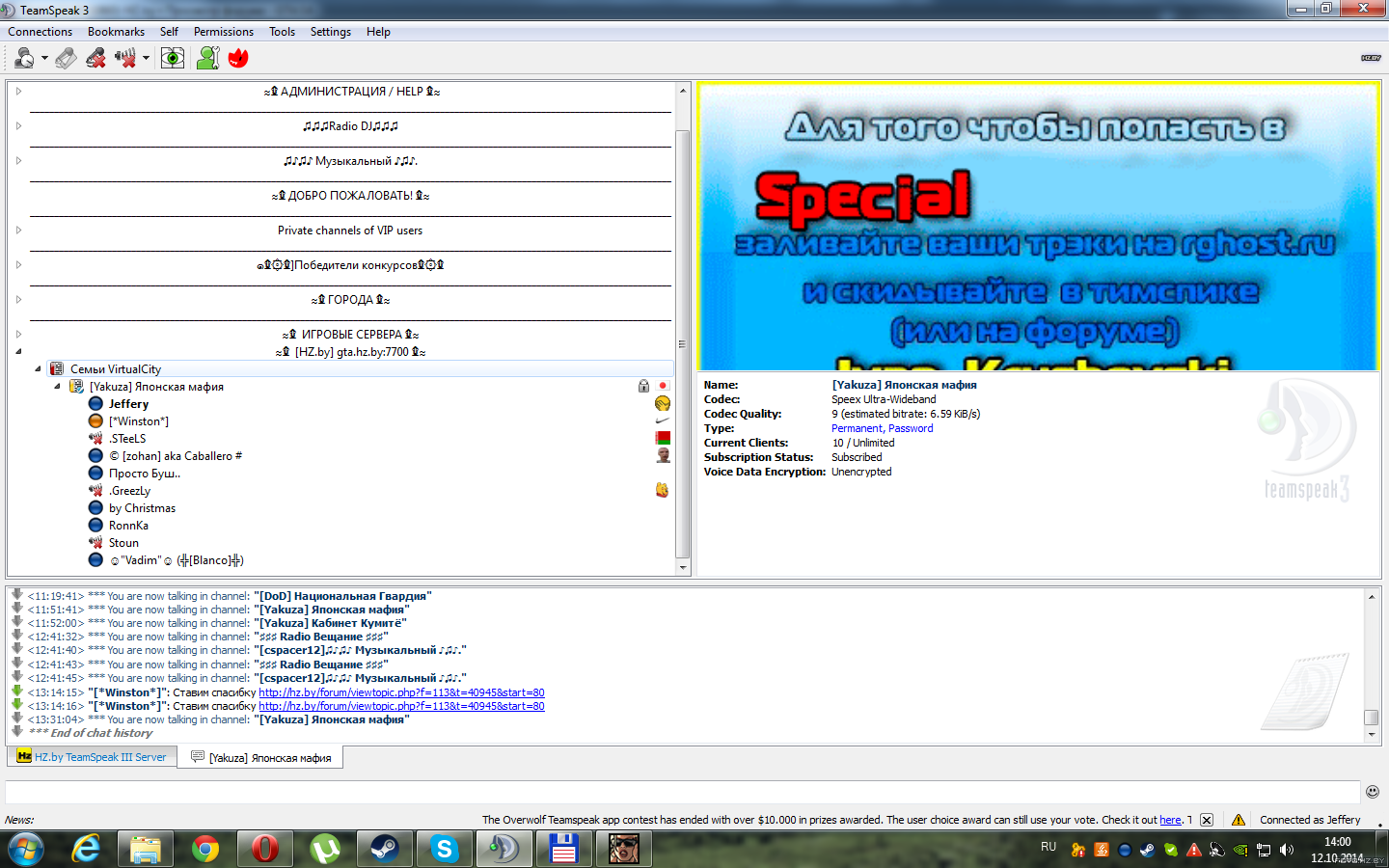
Task: Click the channel banner image
Action: (1039, 227)
